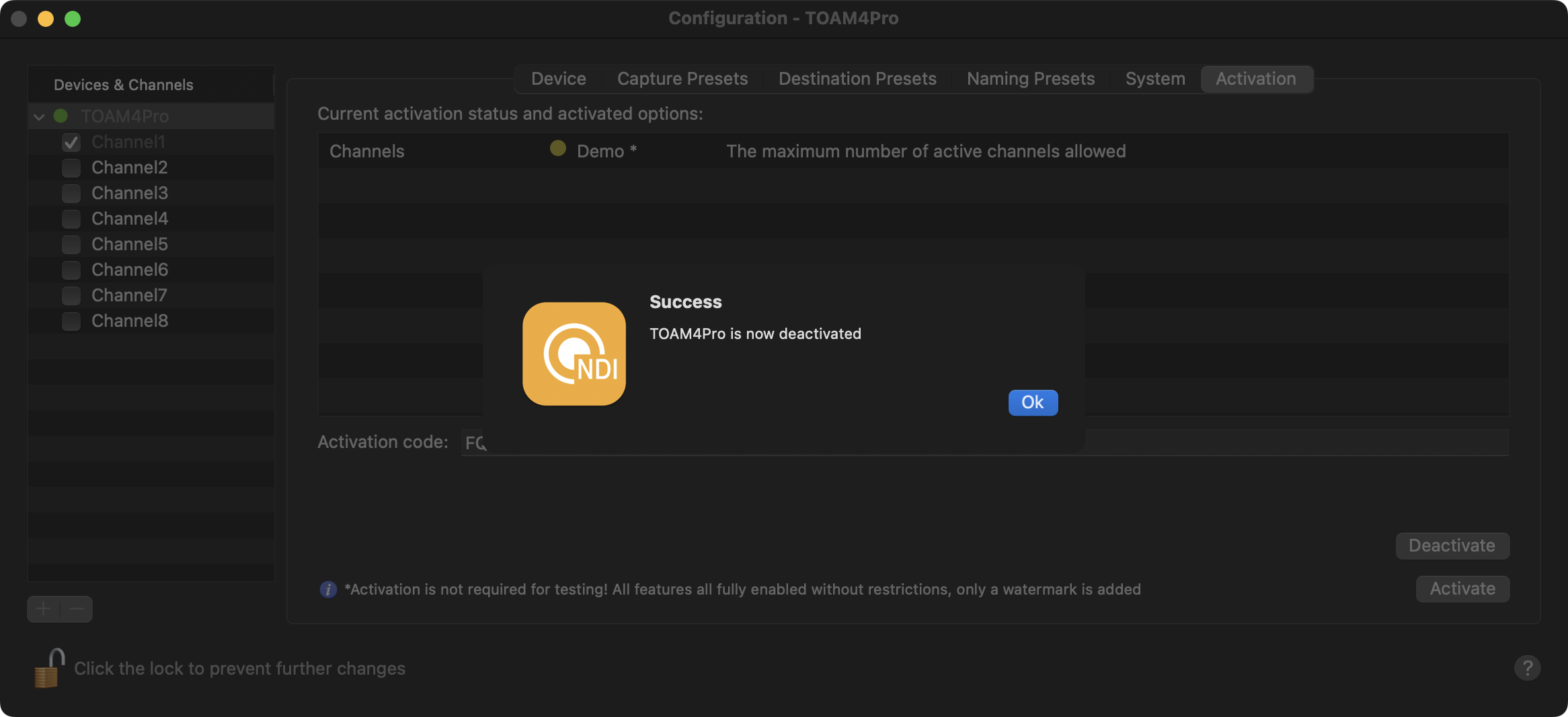This screenshot has height=717, width=1568.
Task: Enable the Channel3 checkbox
Action: pyautogui.click(x=71, y=194)
